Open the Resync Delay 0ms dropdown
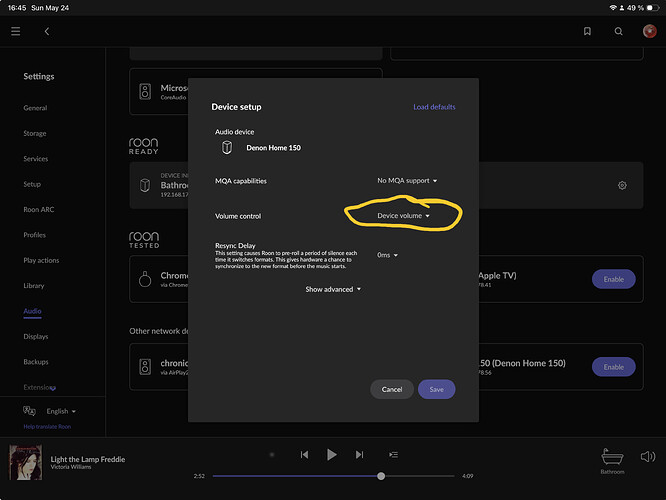Screen dimensions: 666x500 click(x=387, y=255)
